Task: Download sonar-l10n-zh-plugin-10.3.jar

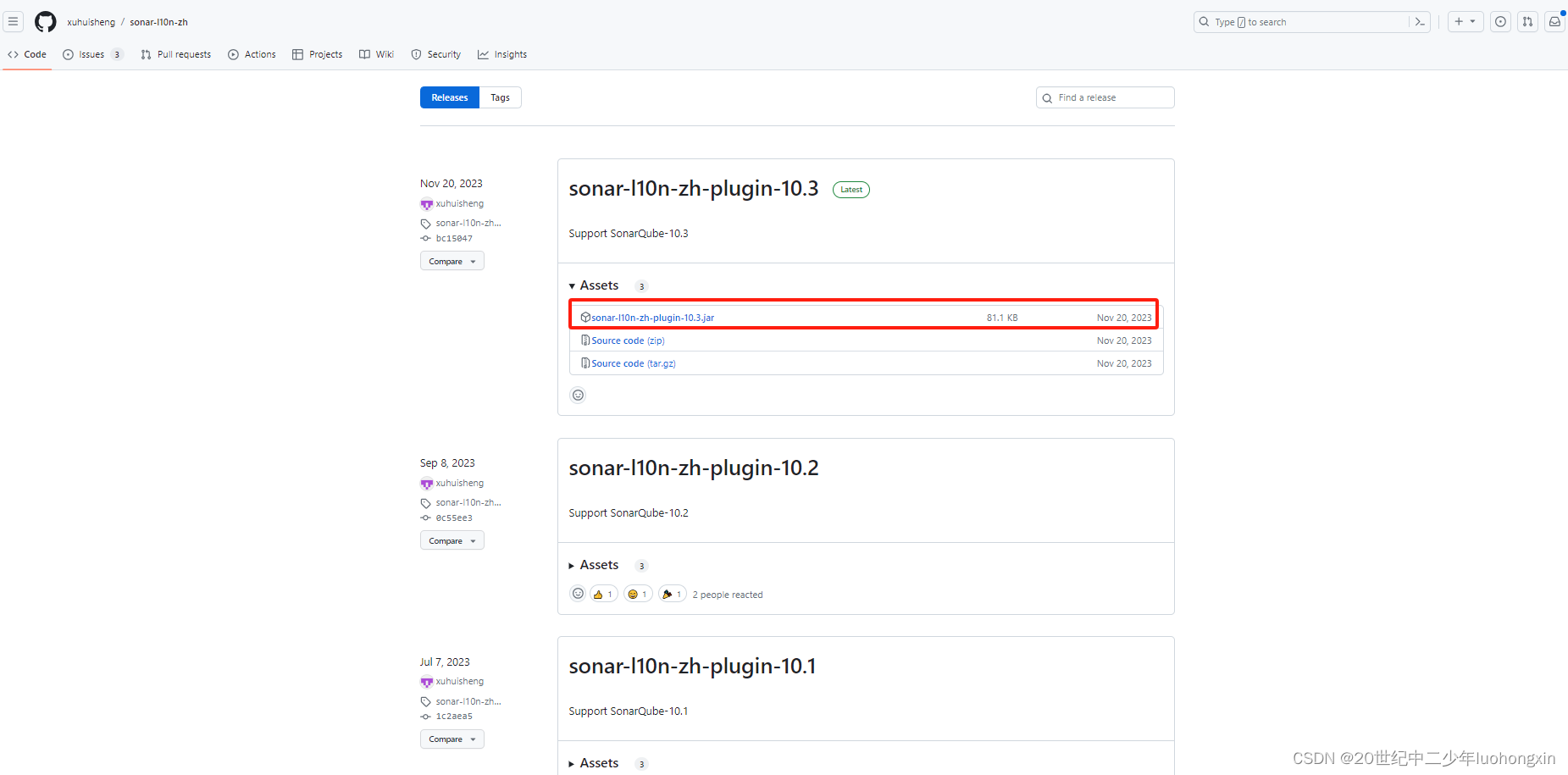Action: (652, 317)
